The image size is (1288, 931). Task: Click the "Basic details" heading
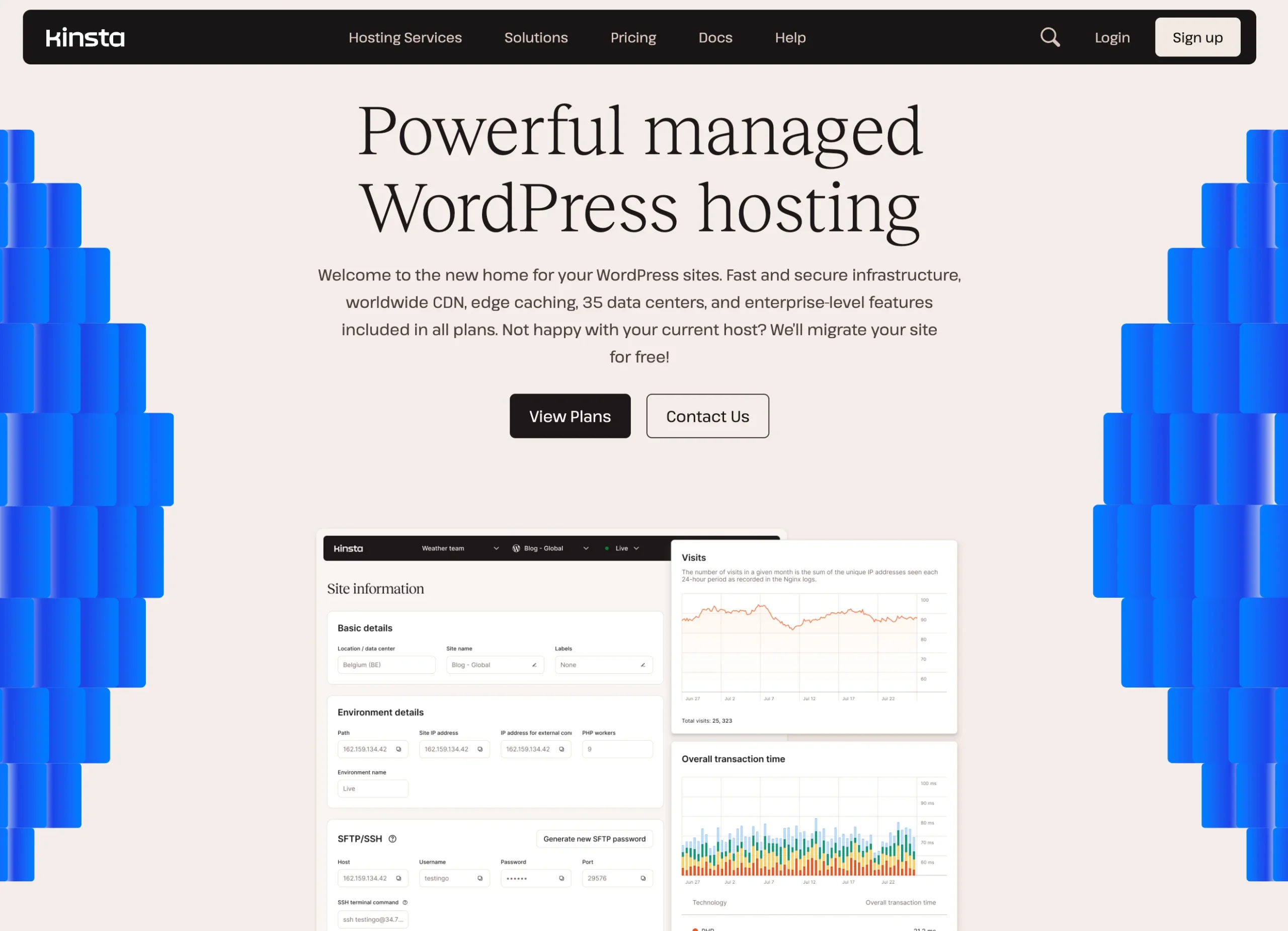[x=365, y=628]
